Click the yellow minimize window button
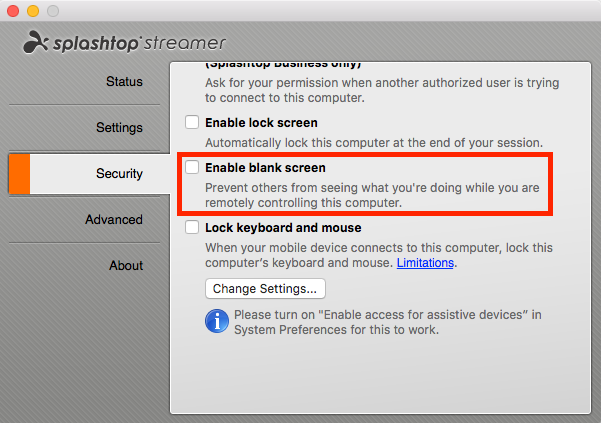This screenshot has width=601, height=423. (33, 11)
